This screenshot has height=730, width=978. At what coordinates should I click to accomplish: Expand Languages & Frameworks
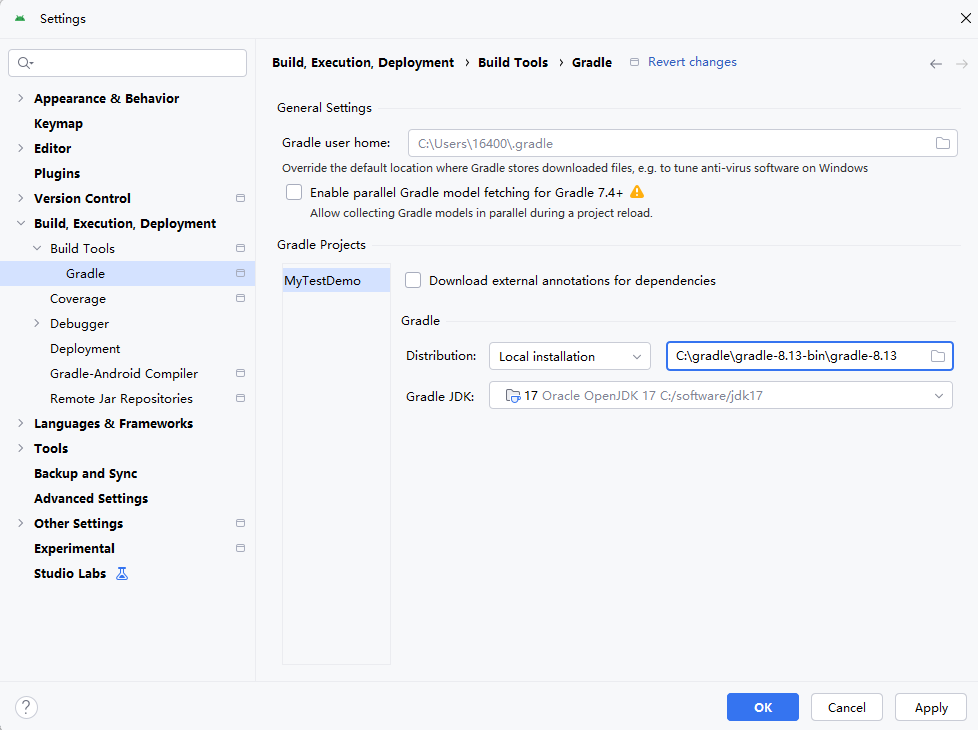[21, 422]
